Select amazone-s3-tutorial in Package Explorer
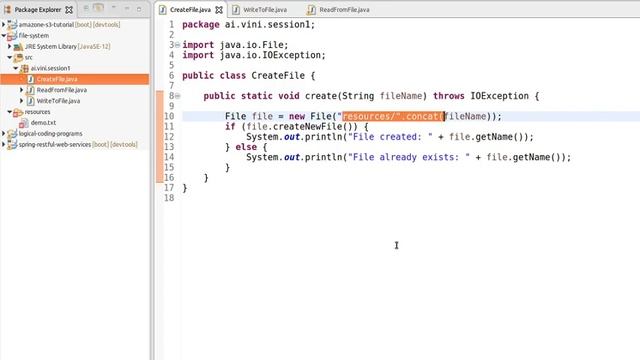The width and height of the screenshot is (640, 360). tap(46, 24)
